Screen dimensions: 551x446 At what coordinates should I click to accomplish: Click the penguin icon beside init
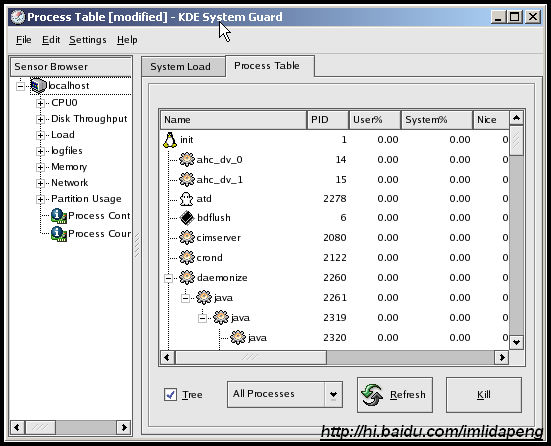coord(170,140)
